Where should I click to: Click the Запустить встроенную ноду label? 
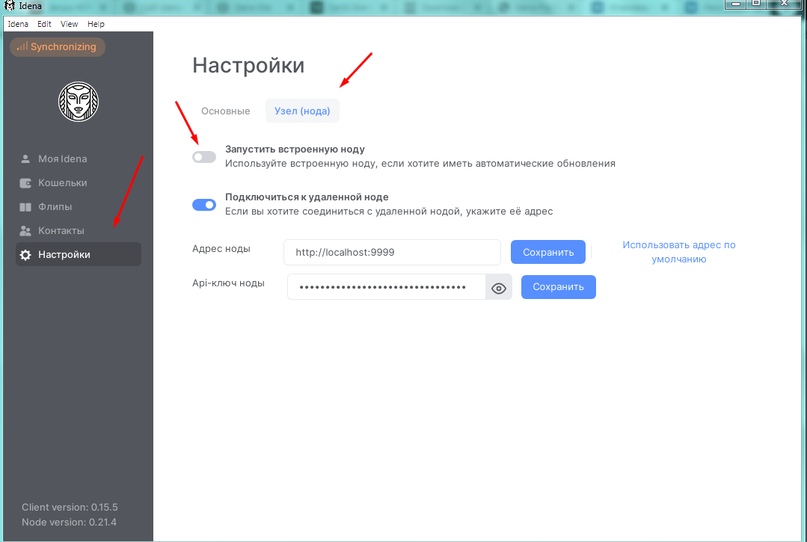[x=295, y=149]
